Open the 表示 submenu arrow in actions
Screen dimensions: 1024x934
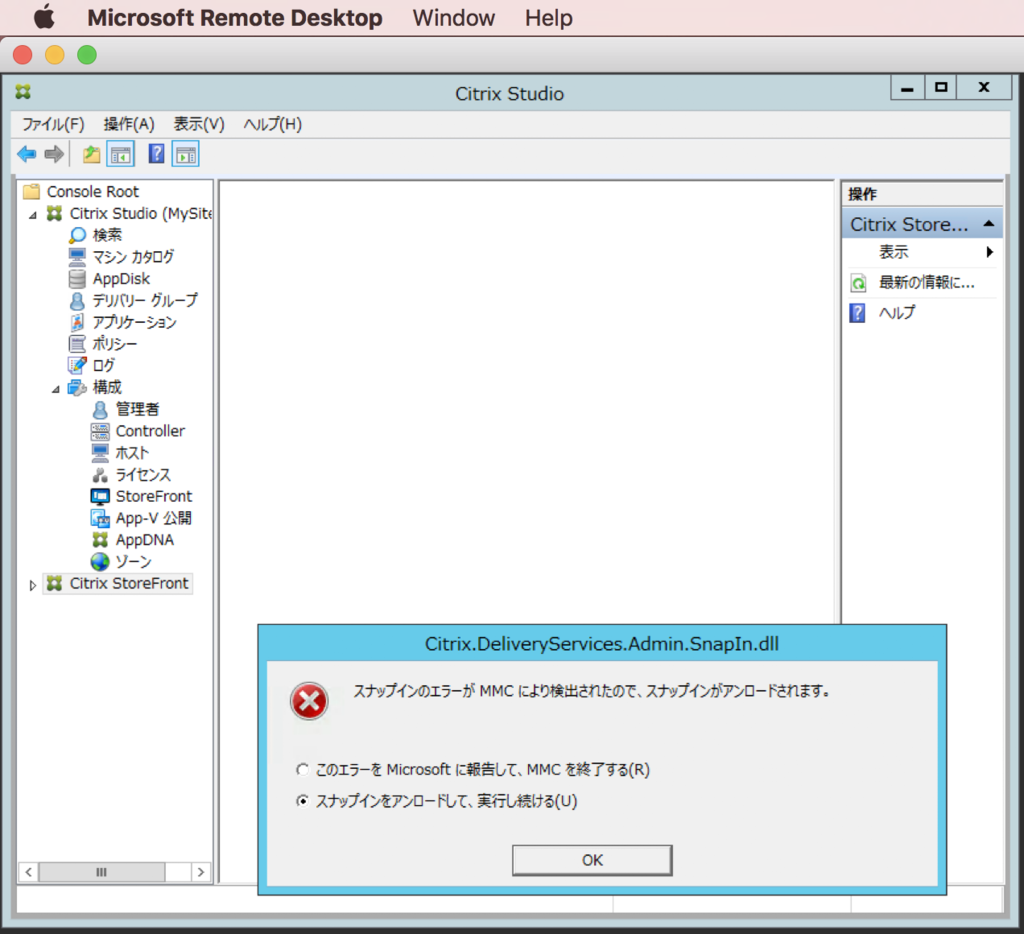[990, 252]
